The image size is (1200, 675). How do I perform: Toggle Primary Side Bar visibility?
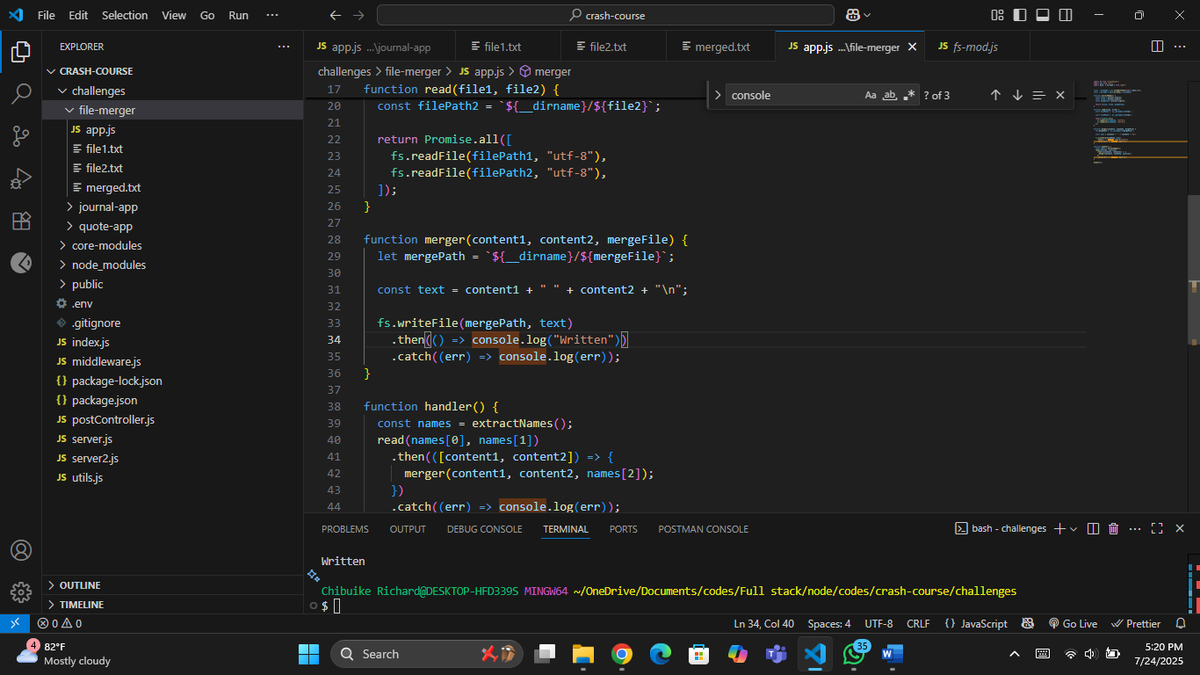click(1019, 15)
